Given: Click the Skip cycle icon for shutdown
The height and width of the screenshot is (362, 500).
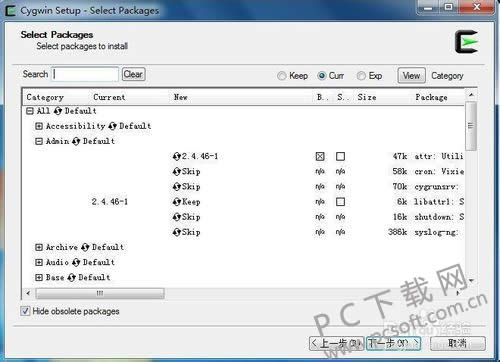Looking at the screenshot, I should 177,217.
